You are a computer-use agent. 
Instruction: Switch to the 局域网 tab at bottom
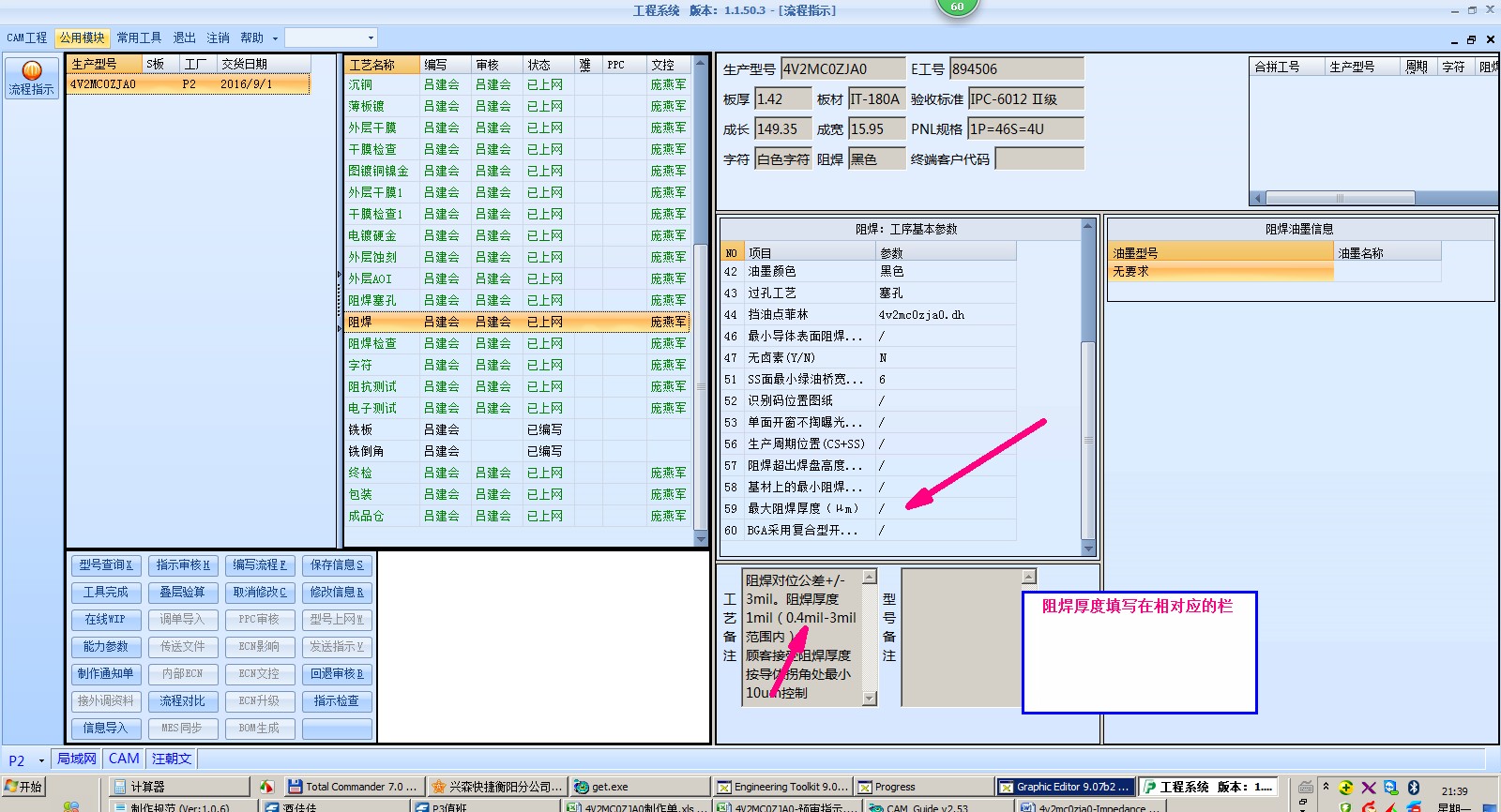[77, 759]
